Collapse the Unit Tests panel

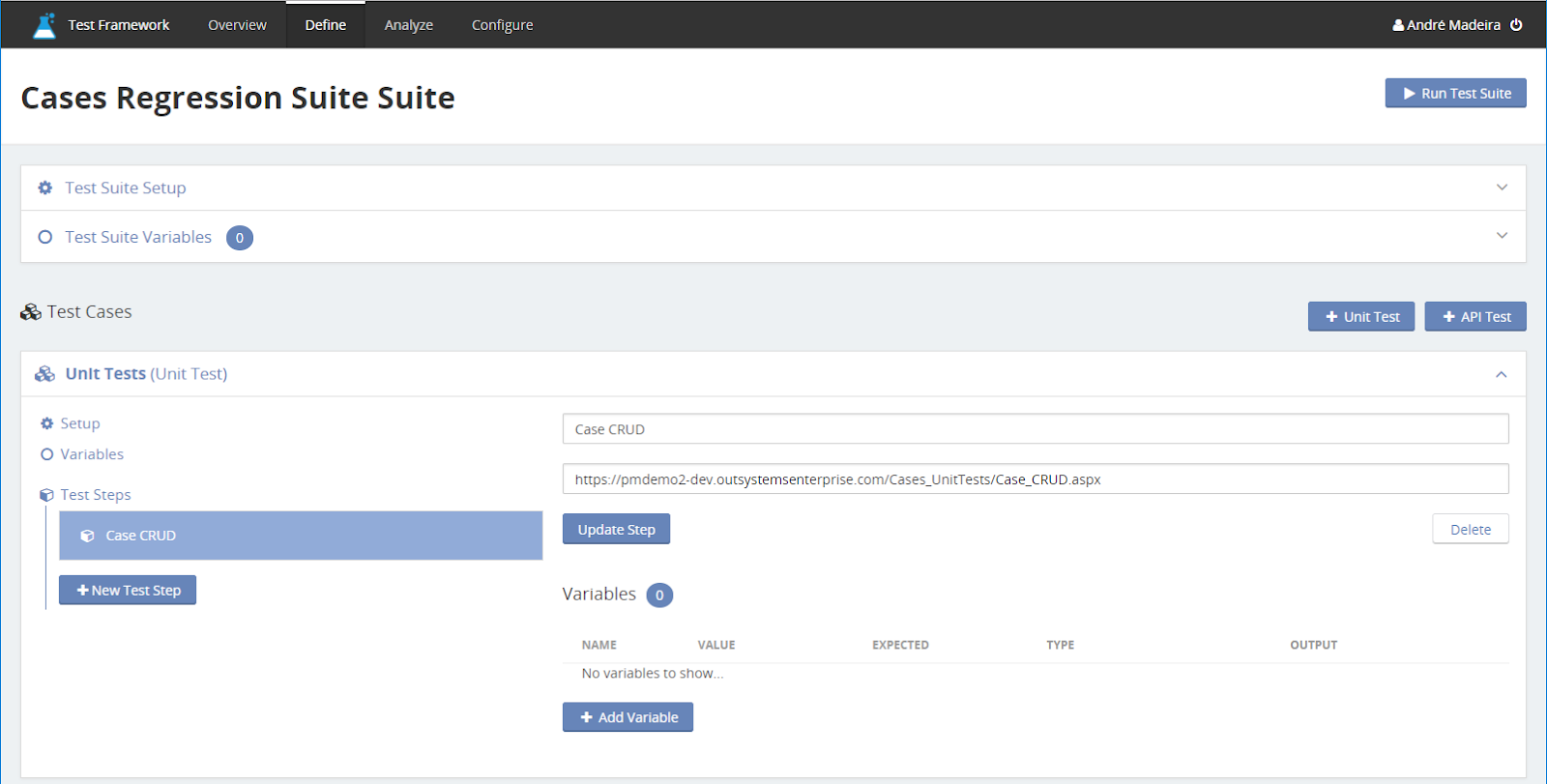1501,374
